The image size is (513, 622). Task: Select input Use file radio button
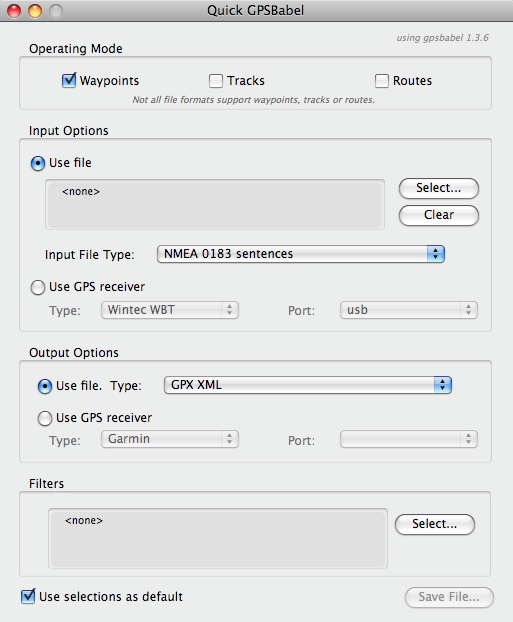(38, 163)
